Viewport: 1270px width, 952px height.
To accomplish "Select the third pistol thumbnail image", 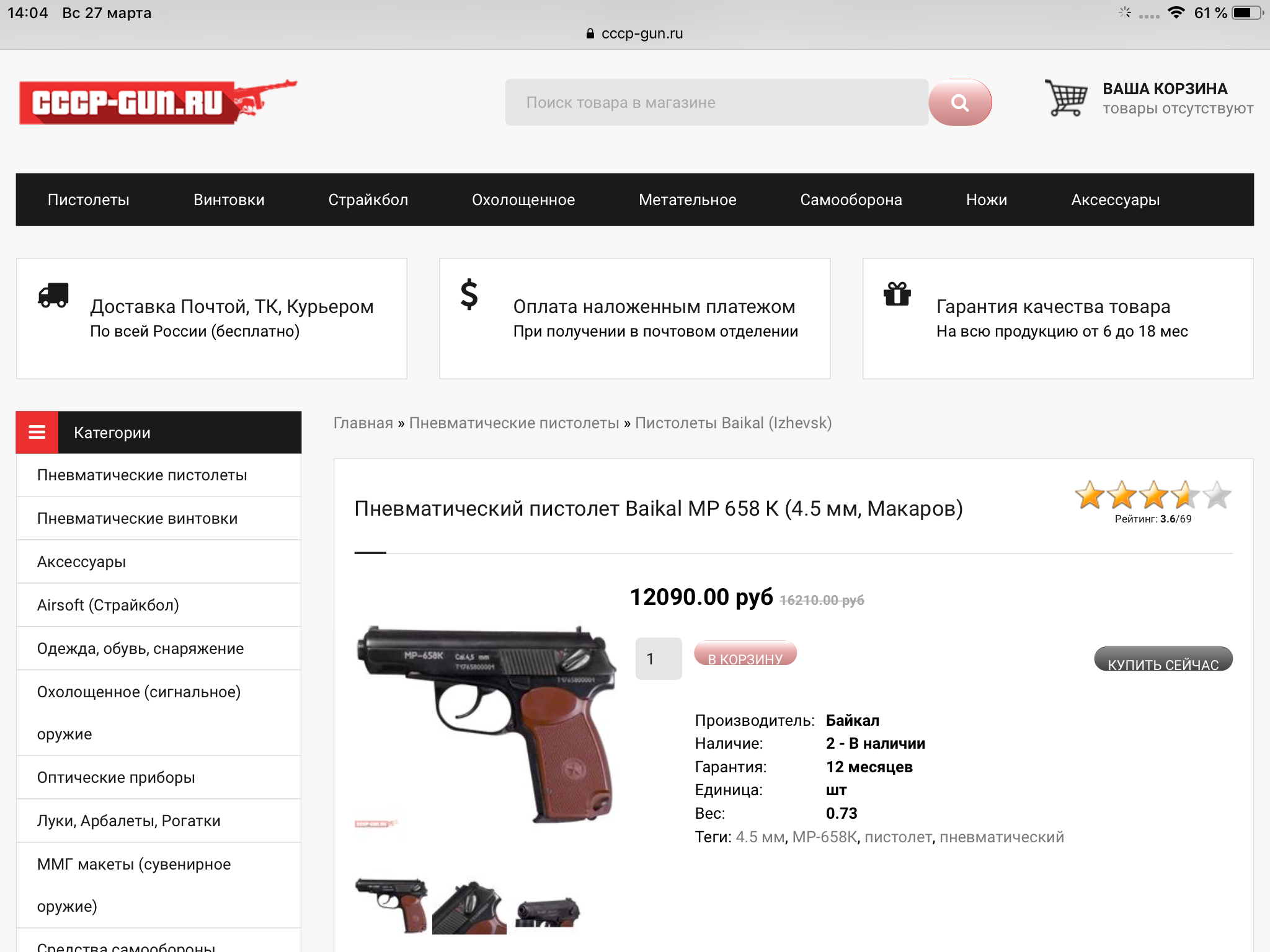I will pyautogui.click(x=548, y=910).
